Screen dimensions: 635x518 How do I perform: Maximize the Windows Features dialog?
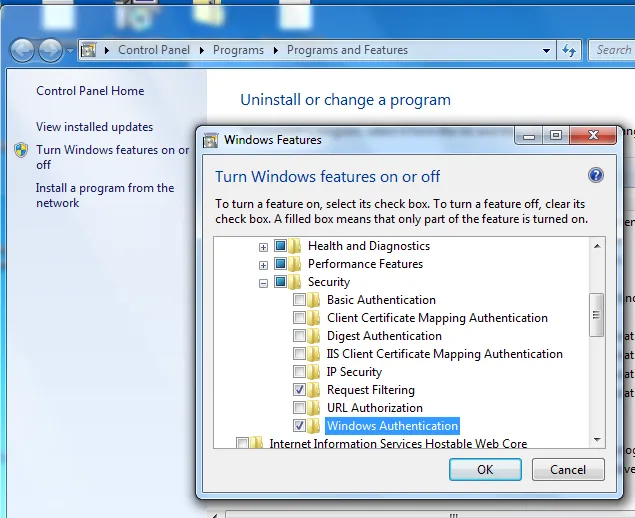pos(556,136)
